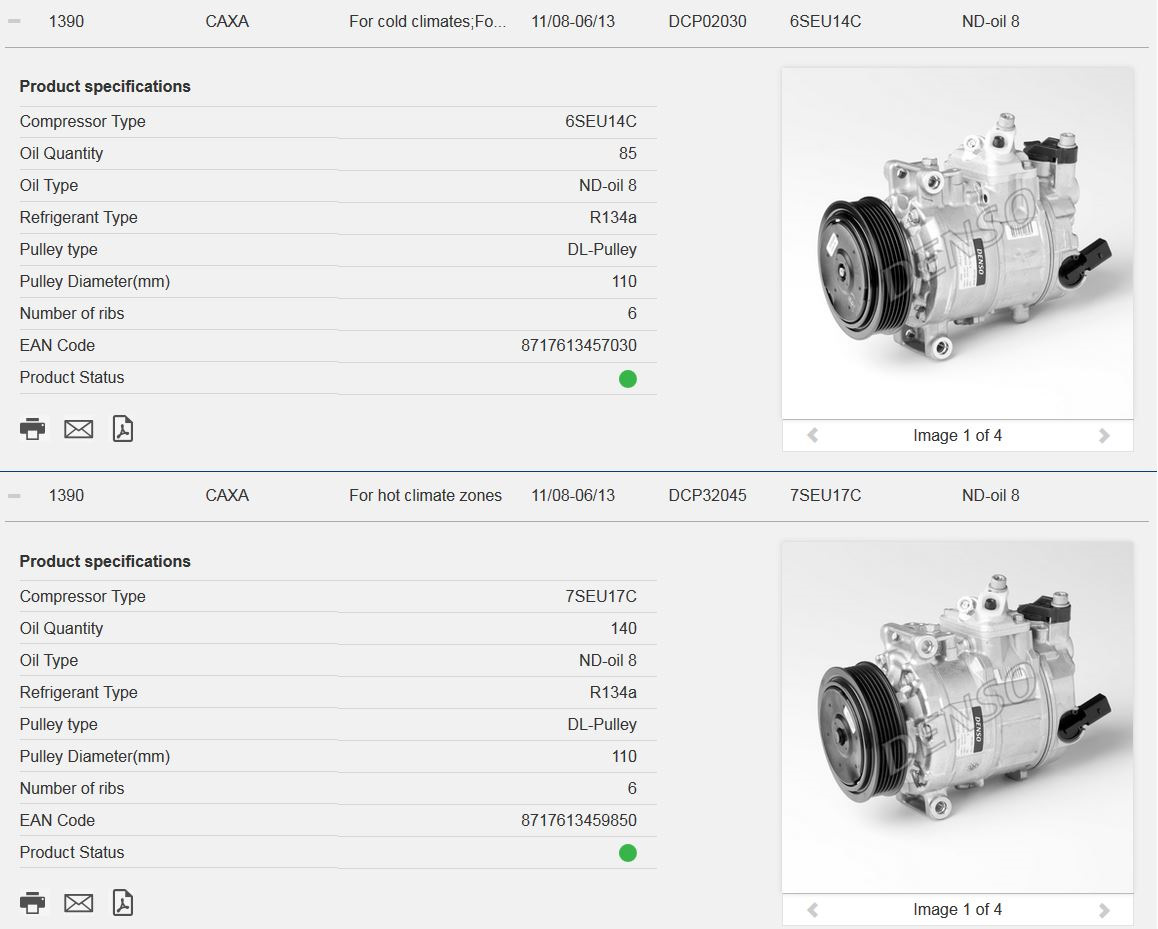Print the DCP02030 product specifications
This screenshot has width=1158, height=929.
pyautogui.click(x=32, y=428)
